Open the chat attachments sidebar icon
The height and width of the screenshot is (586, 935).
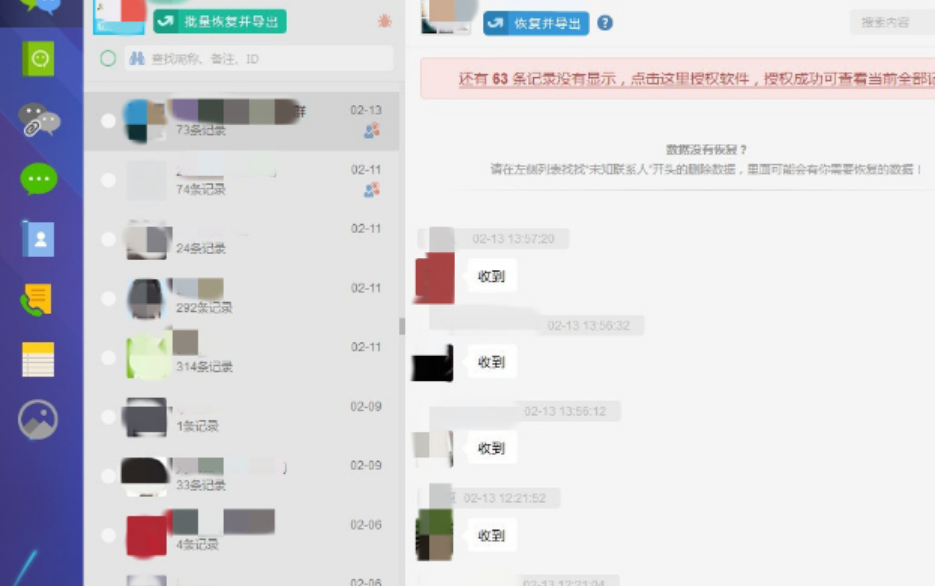[x=39, y=120]
